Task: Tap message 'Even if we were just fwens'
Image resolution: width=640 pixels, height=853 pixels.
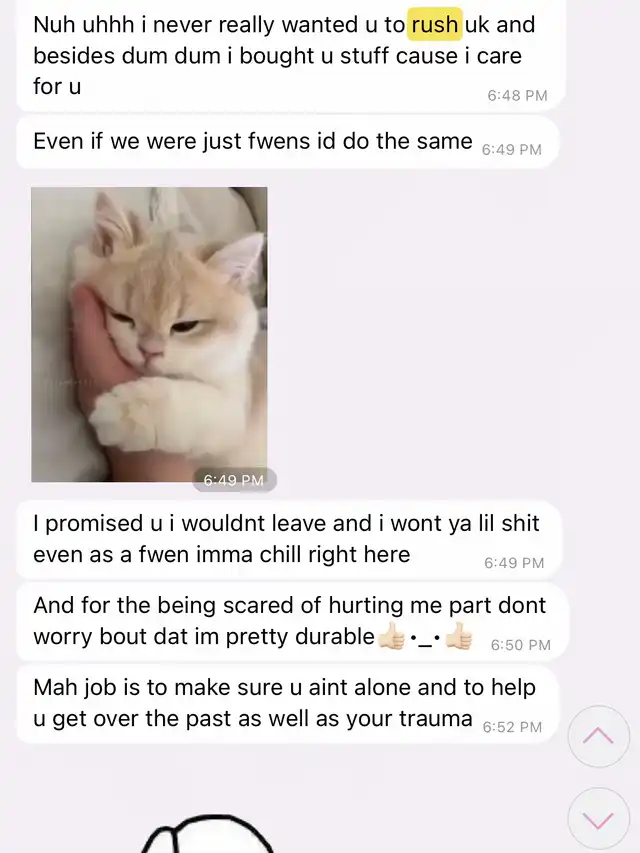Action: coord(287,142)
